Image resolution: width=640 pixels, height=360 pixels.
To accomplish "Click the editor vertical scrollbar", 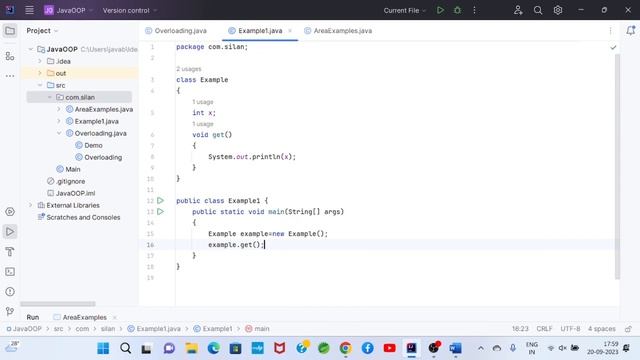I will (617, 167).
